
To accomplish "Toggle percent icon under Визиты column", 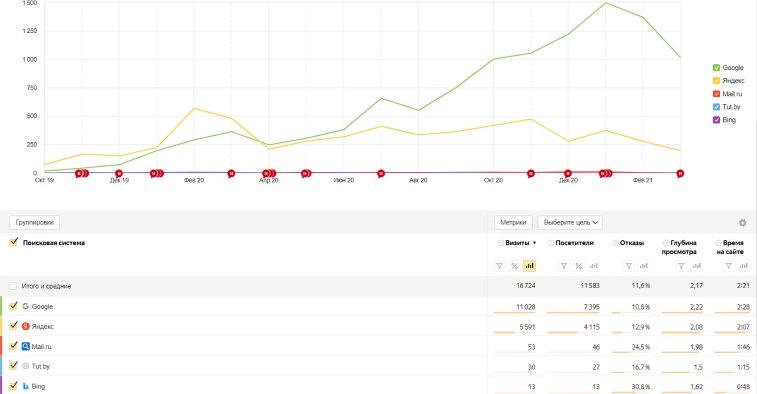I will pyautogui.click(x=515, y=266).
